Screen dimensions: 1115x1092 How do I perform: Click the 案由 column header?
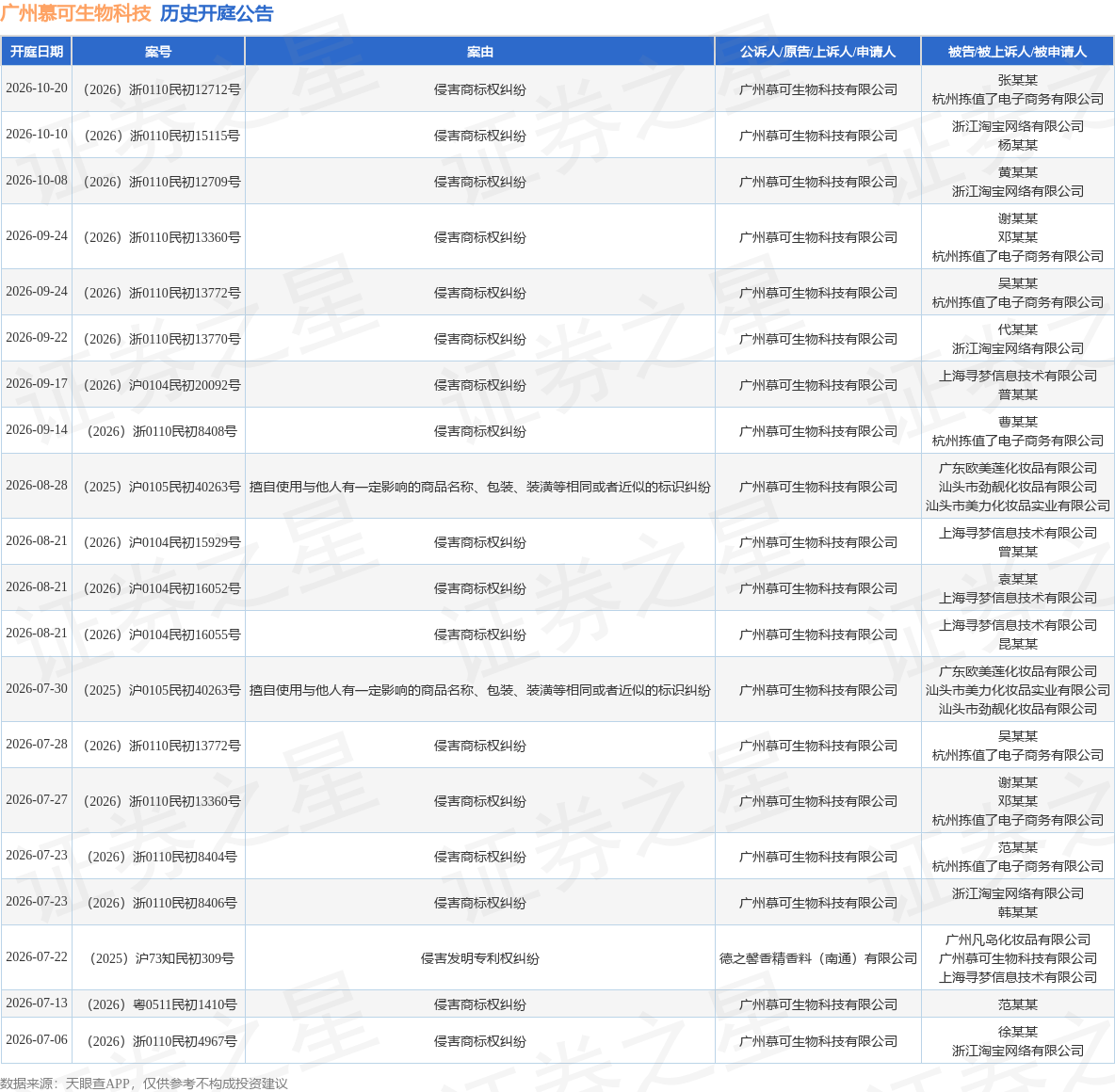480,51
